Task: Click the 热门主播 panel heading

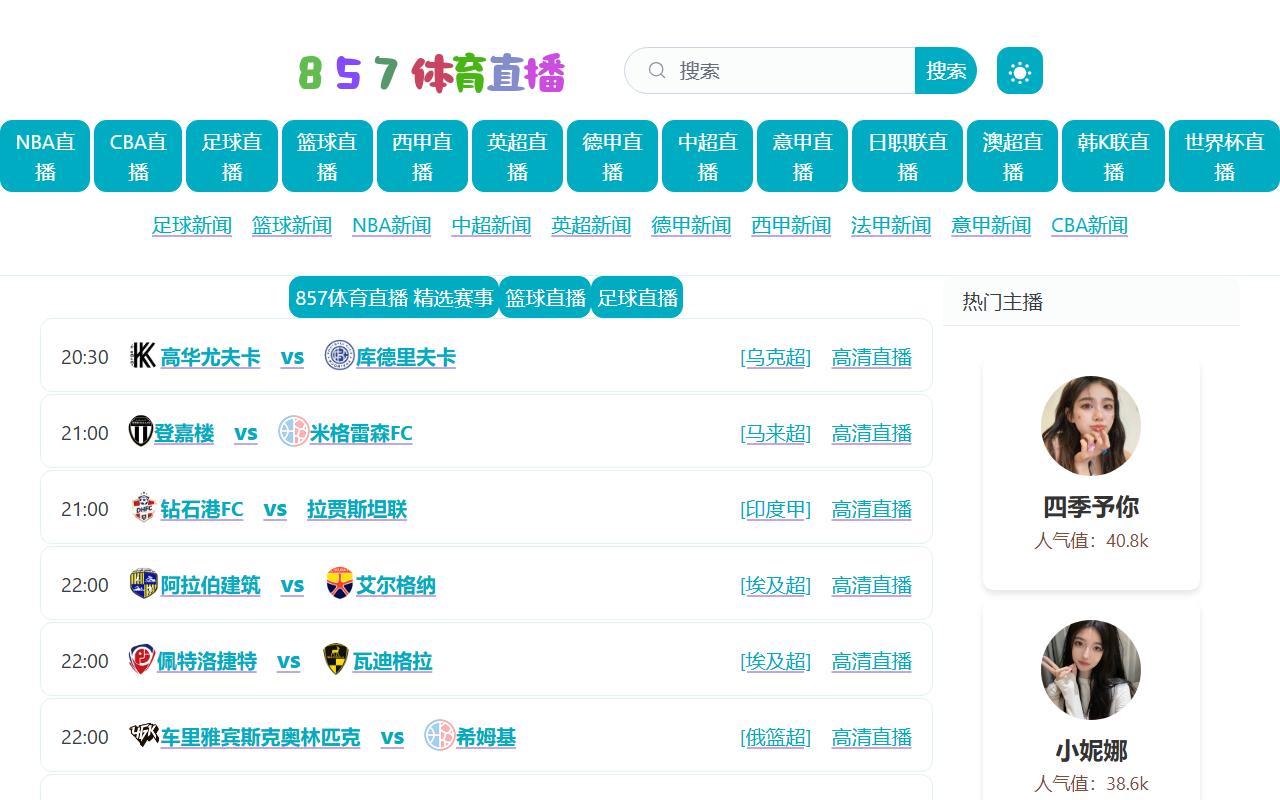Action: coord(1003,301)
